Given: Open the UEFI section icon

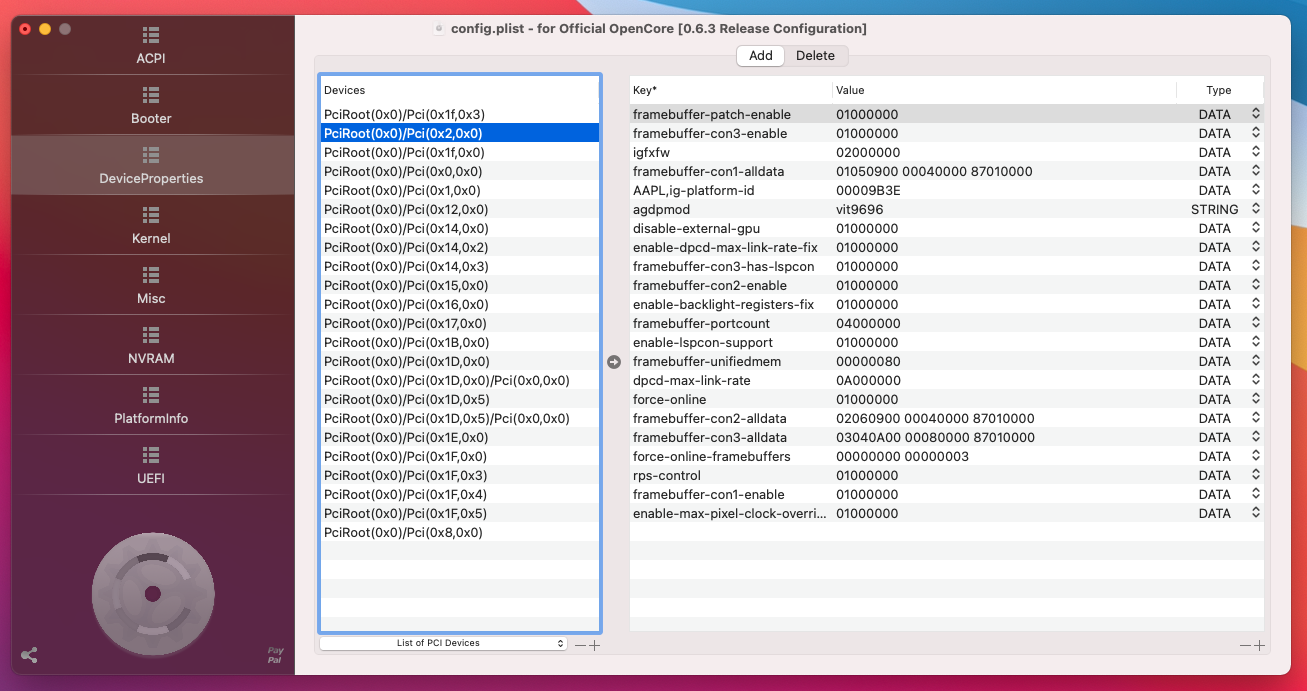Looking at the screenshot, I should tap(151, 455).
